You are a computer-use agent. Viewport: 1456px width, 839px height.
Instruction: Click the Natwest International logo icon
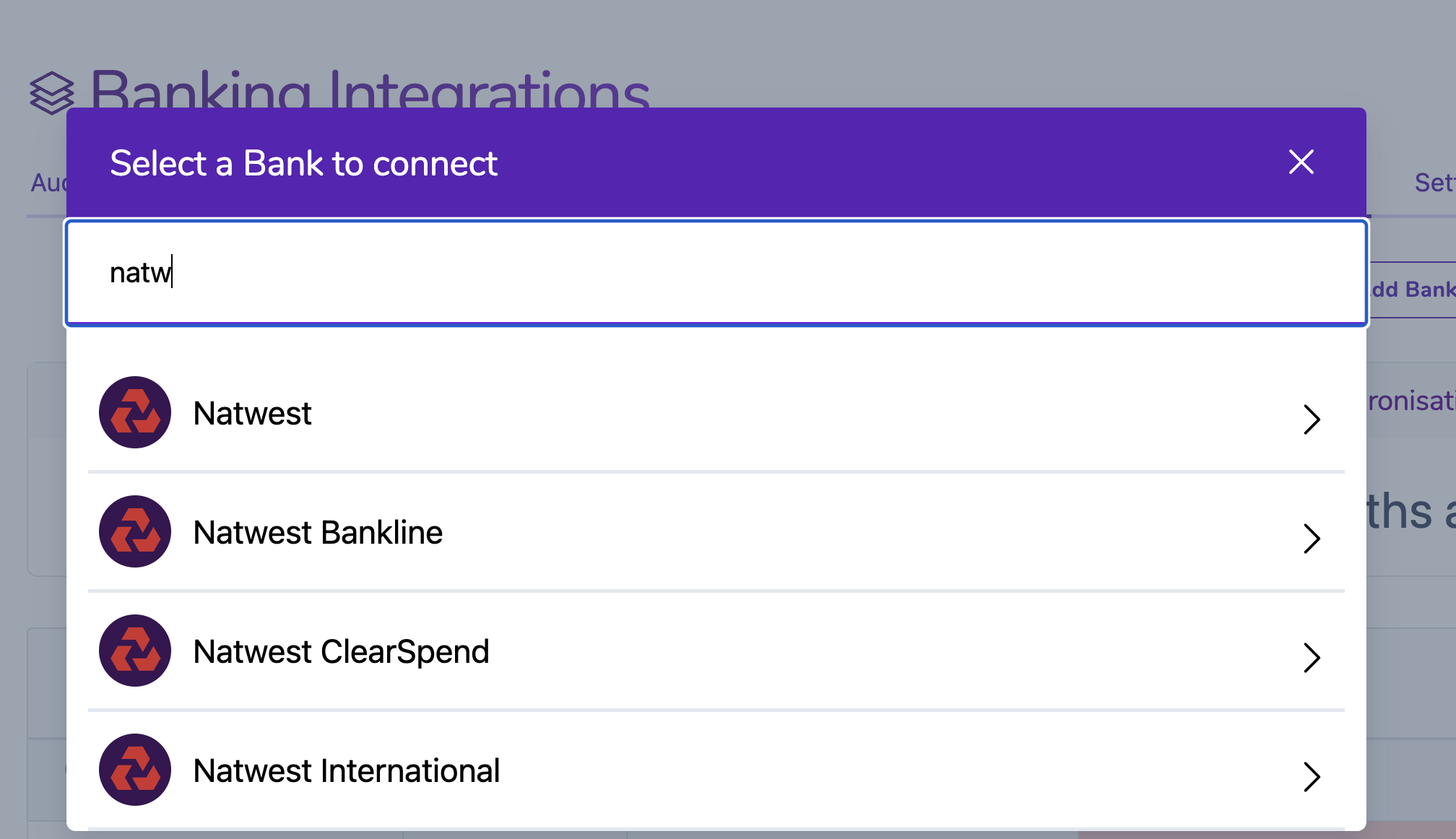135,770
